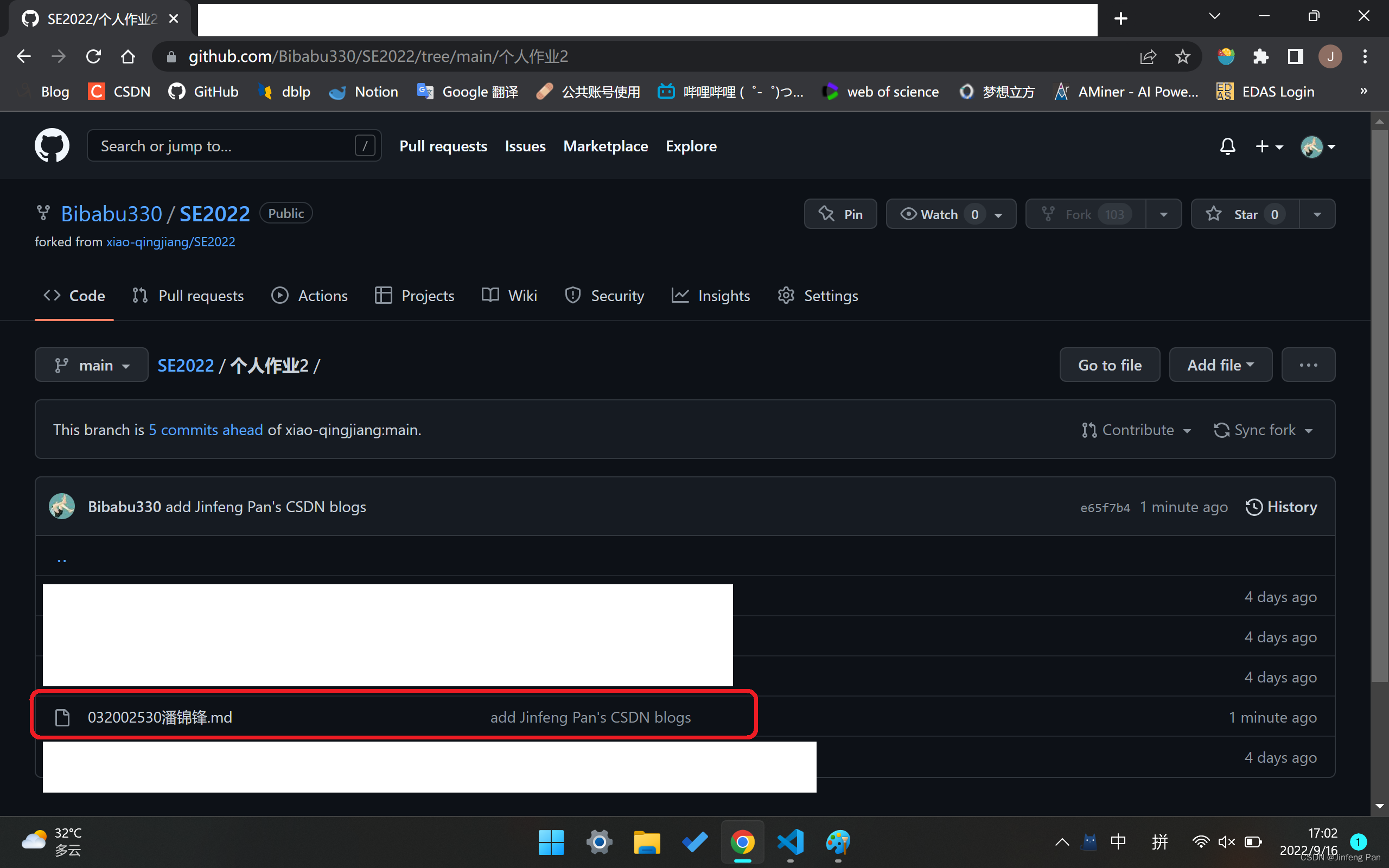The height and width of the screenshot is (868, 1389).
Task: Open Chrome three-dot menu
Action: [1365, 56]
